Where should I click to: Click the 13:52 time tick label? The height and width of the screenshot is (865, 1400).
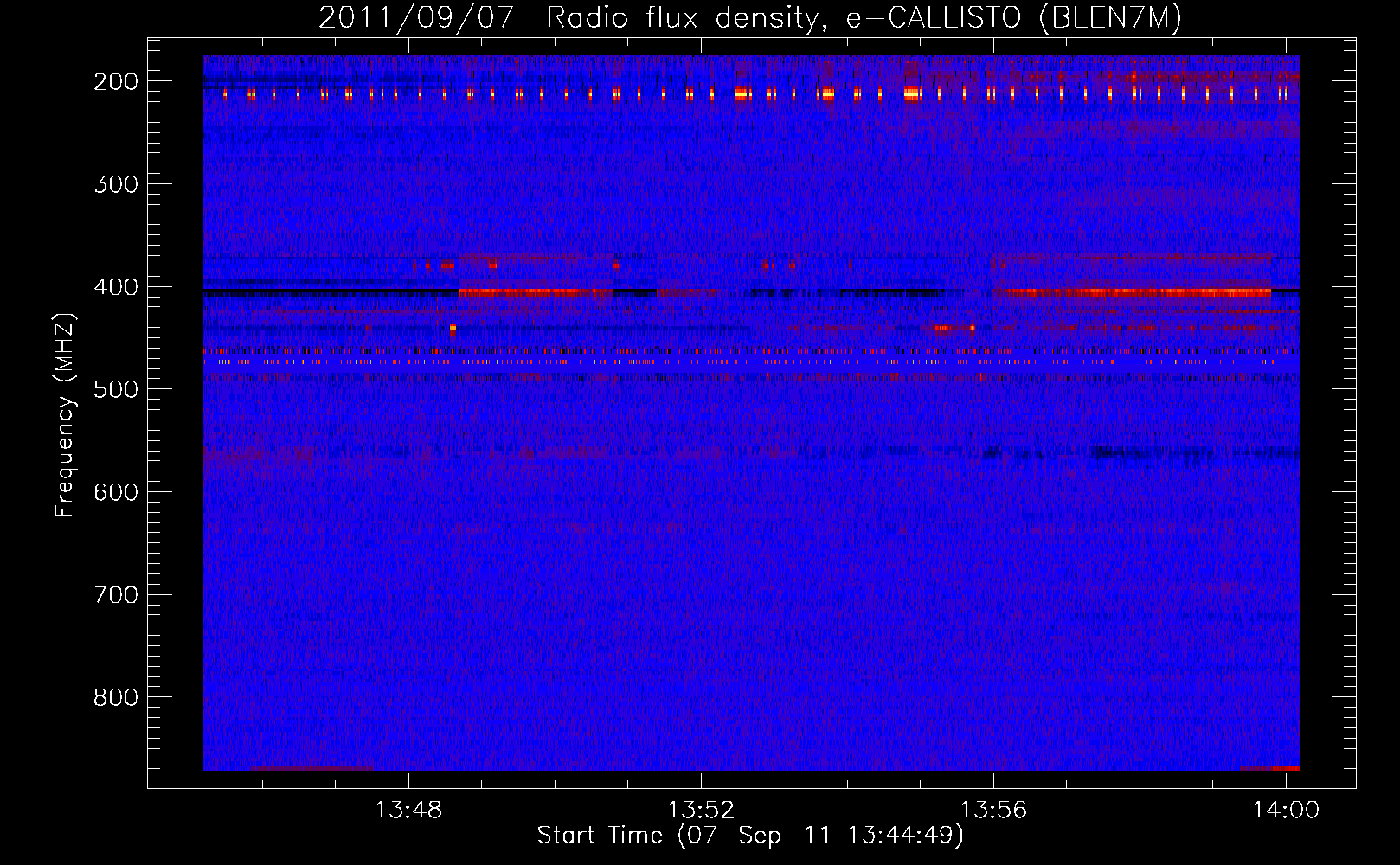click(701, 810)
